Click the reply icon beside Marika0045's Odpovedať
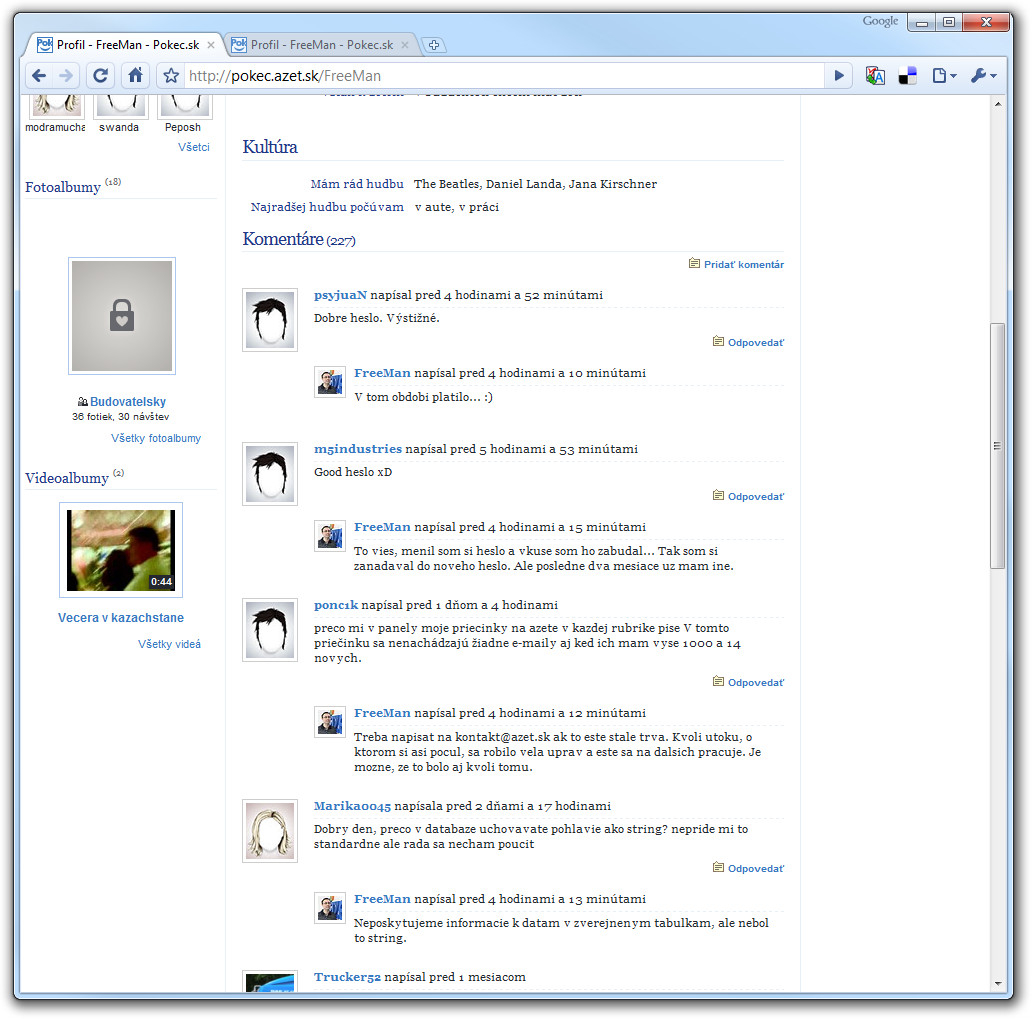This screenshot has height=1019, width=1032. coord(719,868)
